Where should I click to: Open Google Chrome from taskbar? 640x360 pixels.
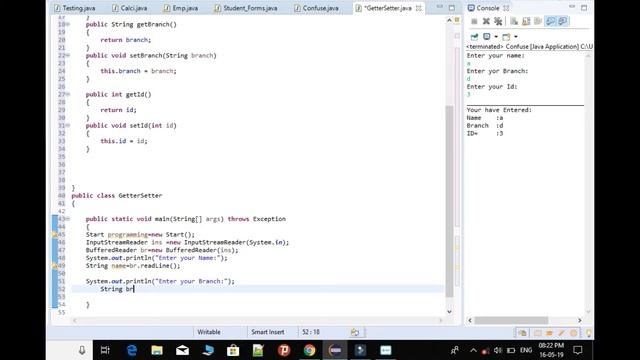click(309, 350)
